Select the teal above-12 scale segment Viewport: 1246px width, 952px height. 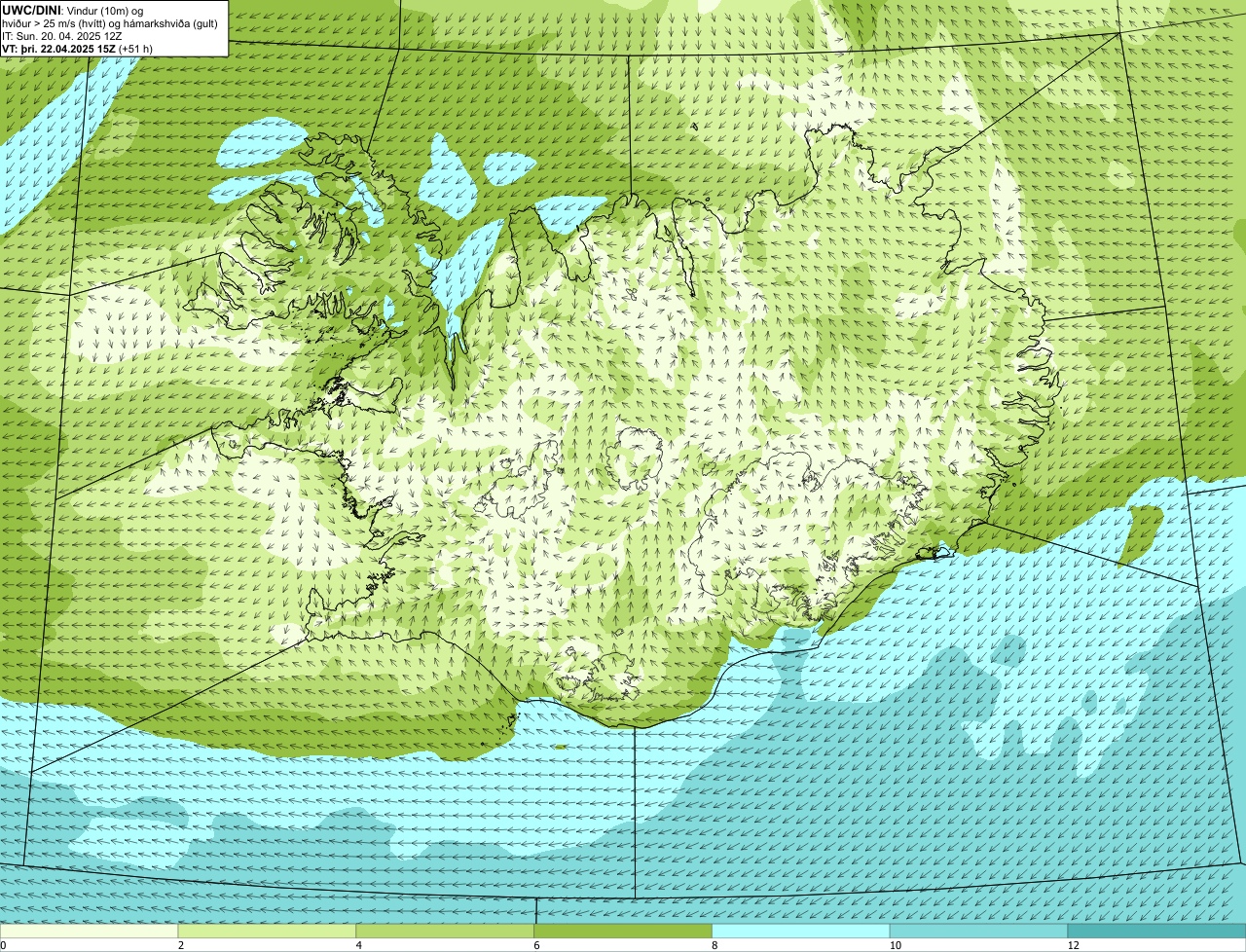(x=1156, y=932)
